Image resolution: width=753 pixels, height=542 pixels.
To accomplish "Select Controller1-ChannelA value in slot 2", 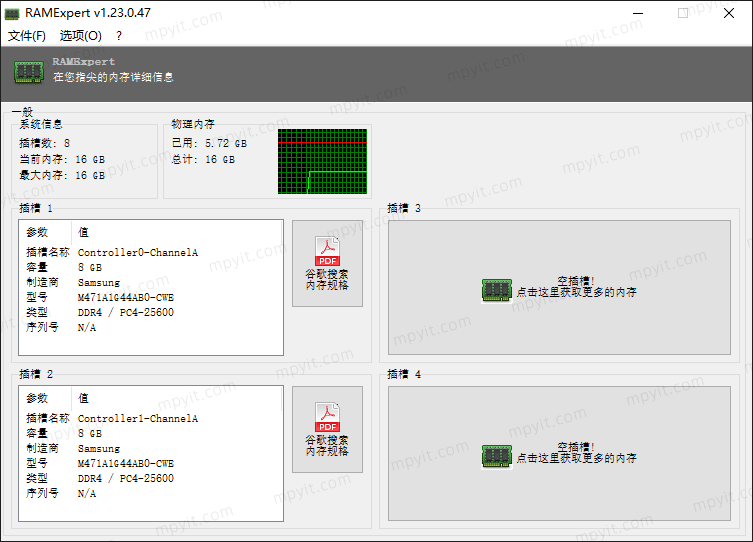I will tap(138, 418).
